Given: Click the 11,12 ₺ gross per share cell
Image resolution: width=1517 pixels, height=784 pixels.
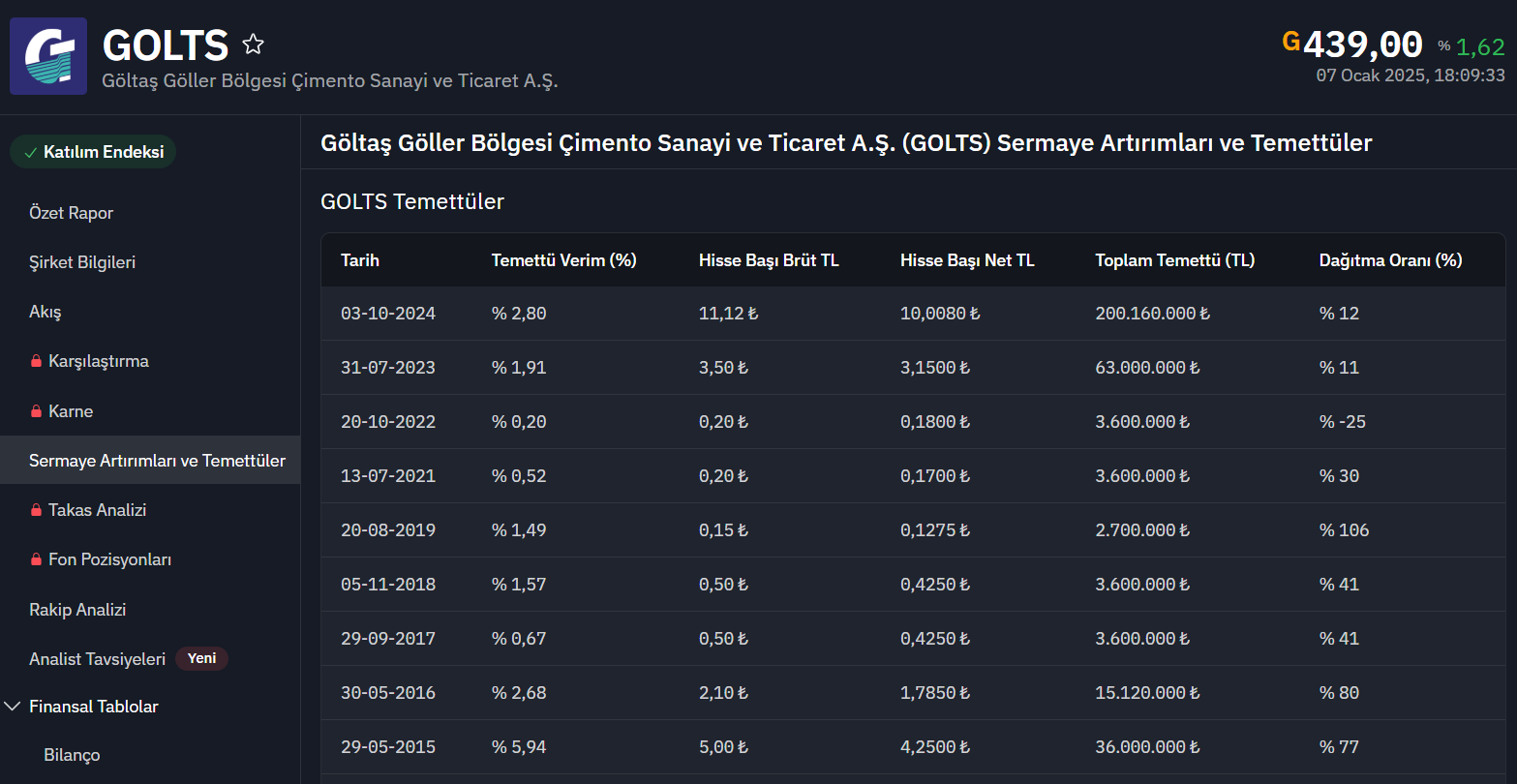Looking at the screenshot, I should (729, 314).
